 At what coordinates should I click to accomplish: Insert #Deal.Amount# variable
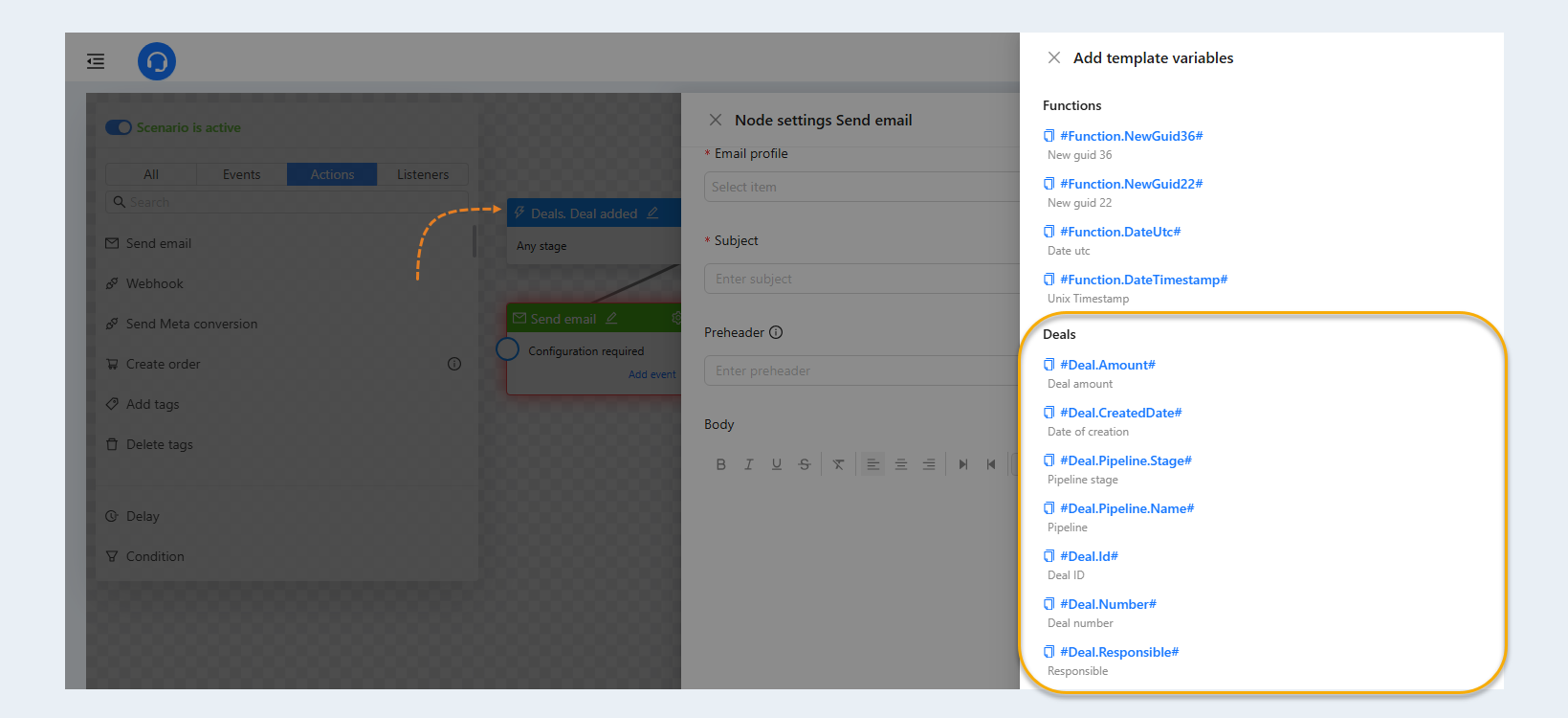1108,365
